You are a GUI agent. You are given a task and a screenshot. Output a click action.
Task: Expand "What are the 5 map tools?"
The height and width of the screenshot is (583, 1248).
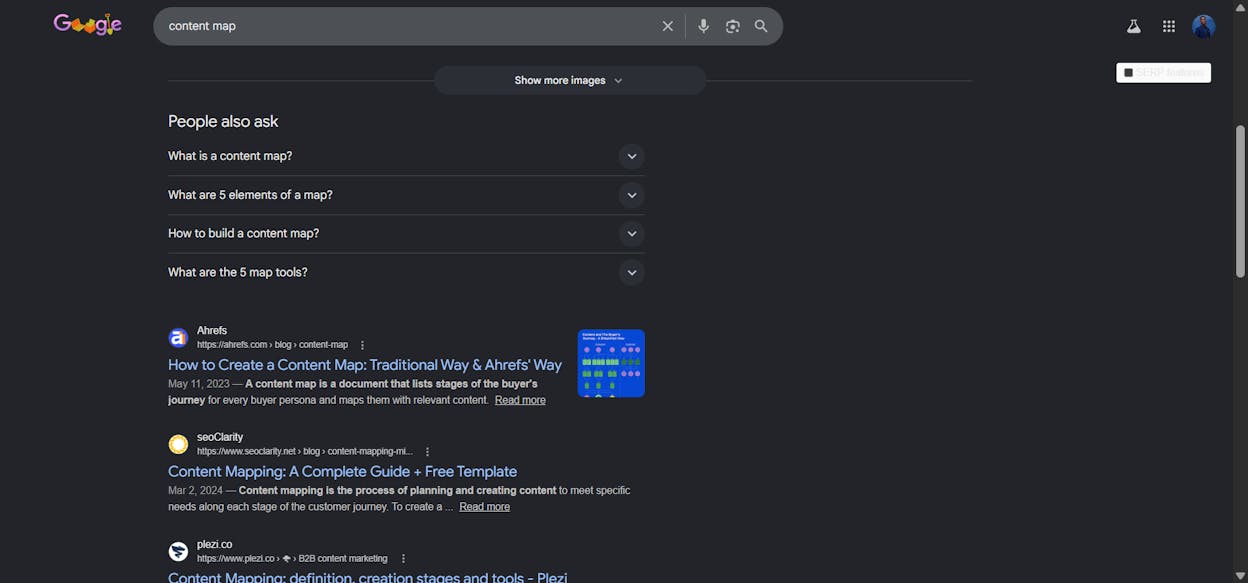(x=406, y=272)
